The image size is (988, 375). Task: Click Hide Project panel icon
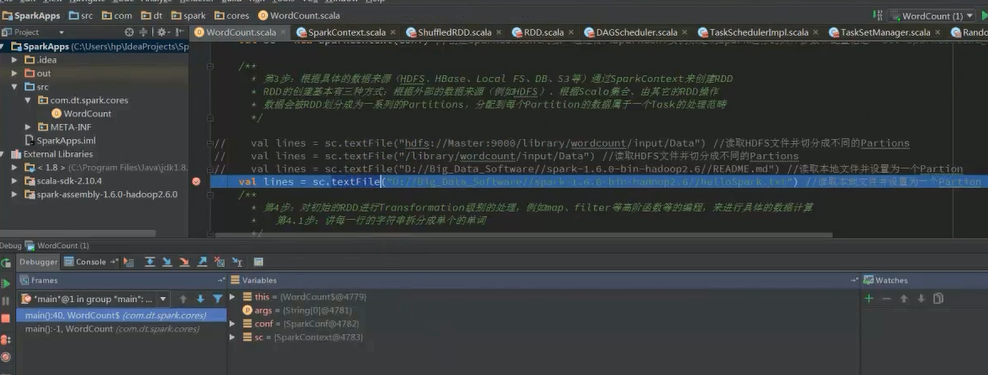tap(179, 32)
